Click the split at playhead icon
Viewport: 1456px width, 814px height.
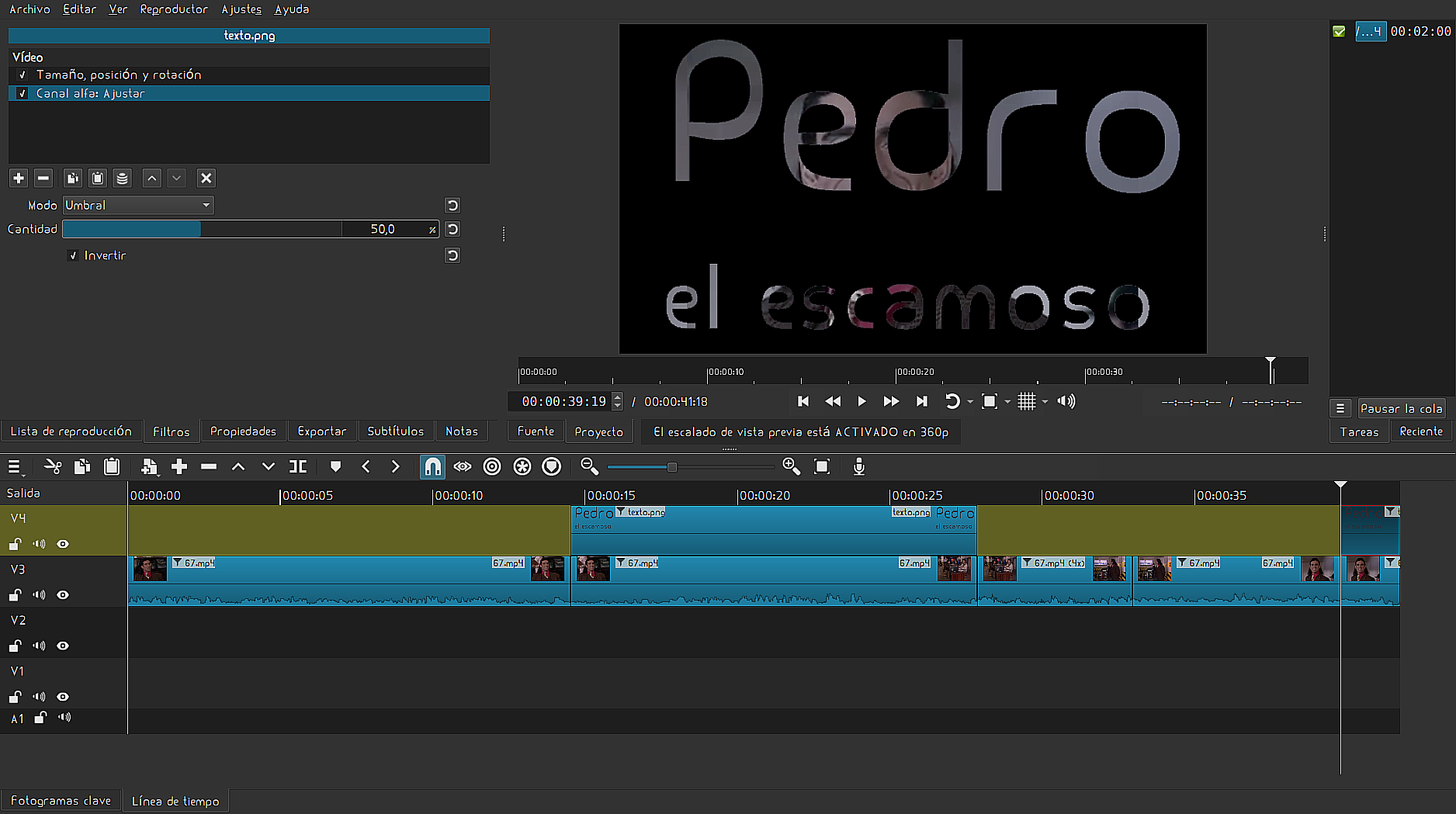pyautogui.click(x=298, y=466)
